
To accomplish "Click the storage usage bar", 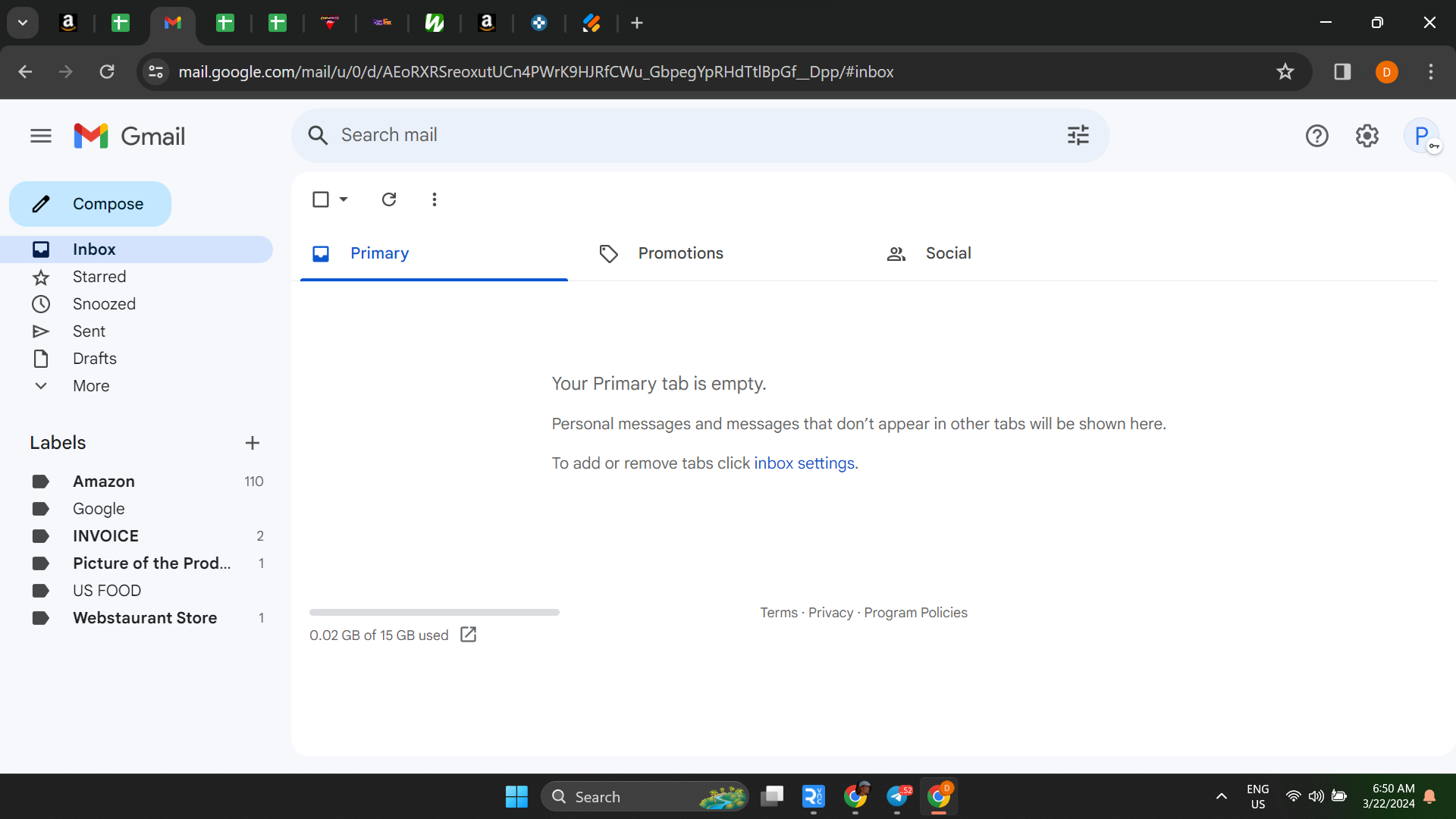I will 435,612.
